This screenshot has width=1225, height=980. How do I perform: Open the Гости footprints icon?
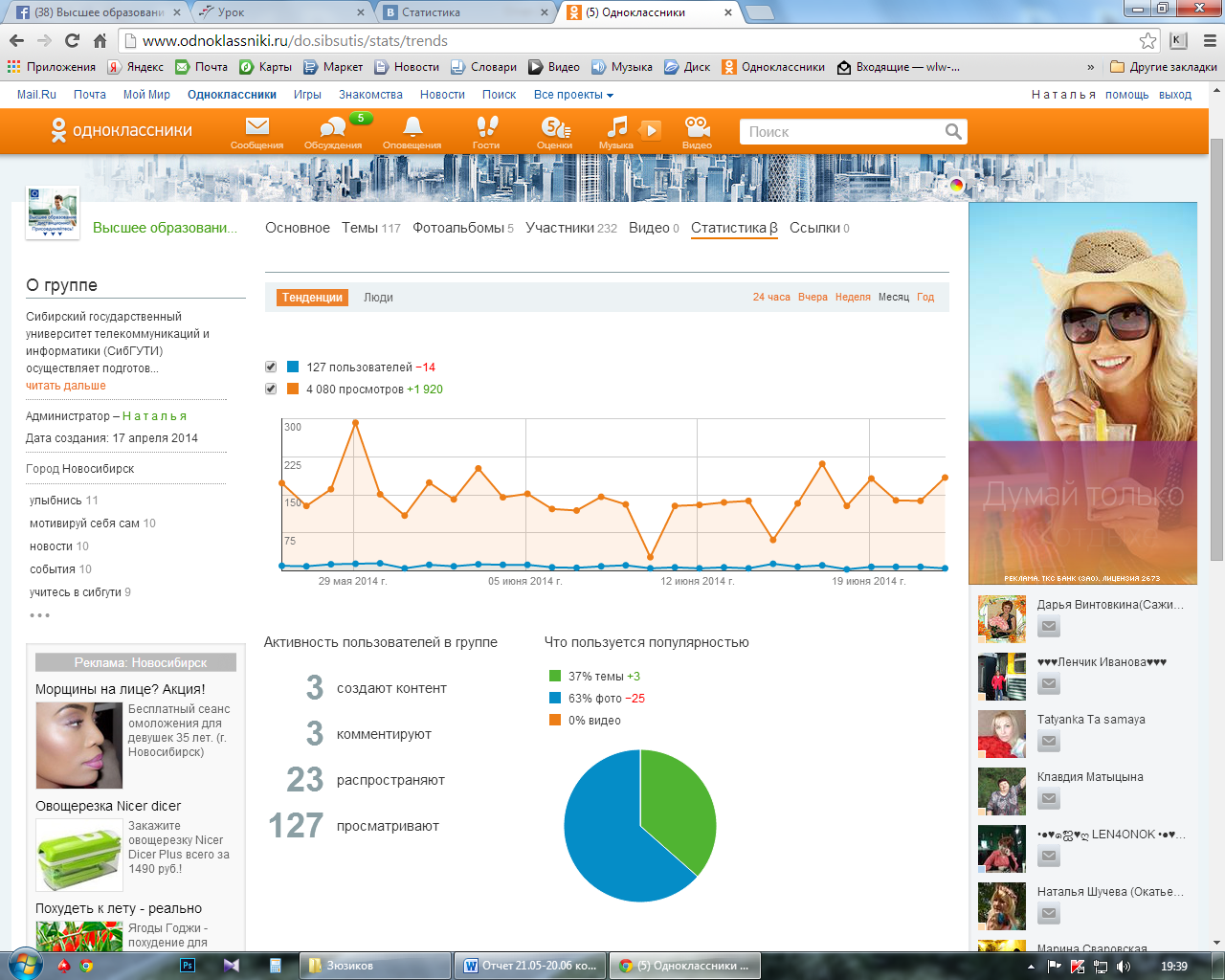(487, 127)
